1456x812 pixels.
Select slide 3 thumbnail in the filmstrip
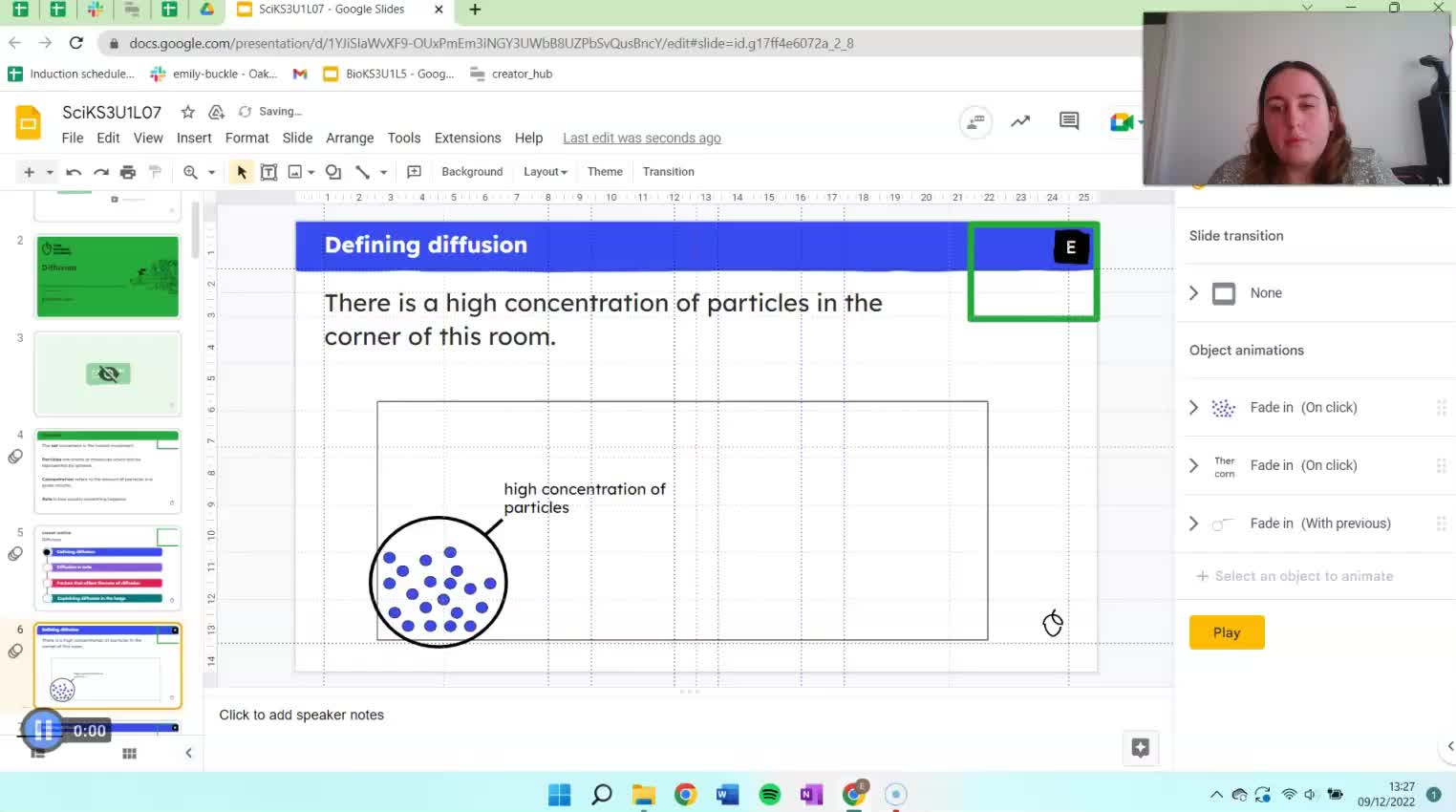pos(107,374)
